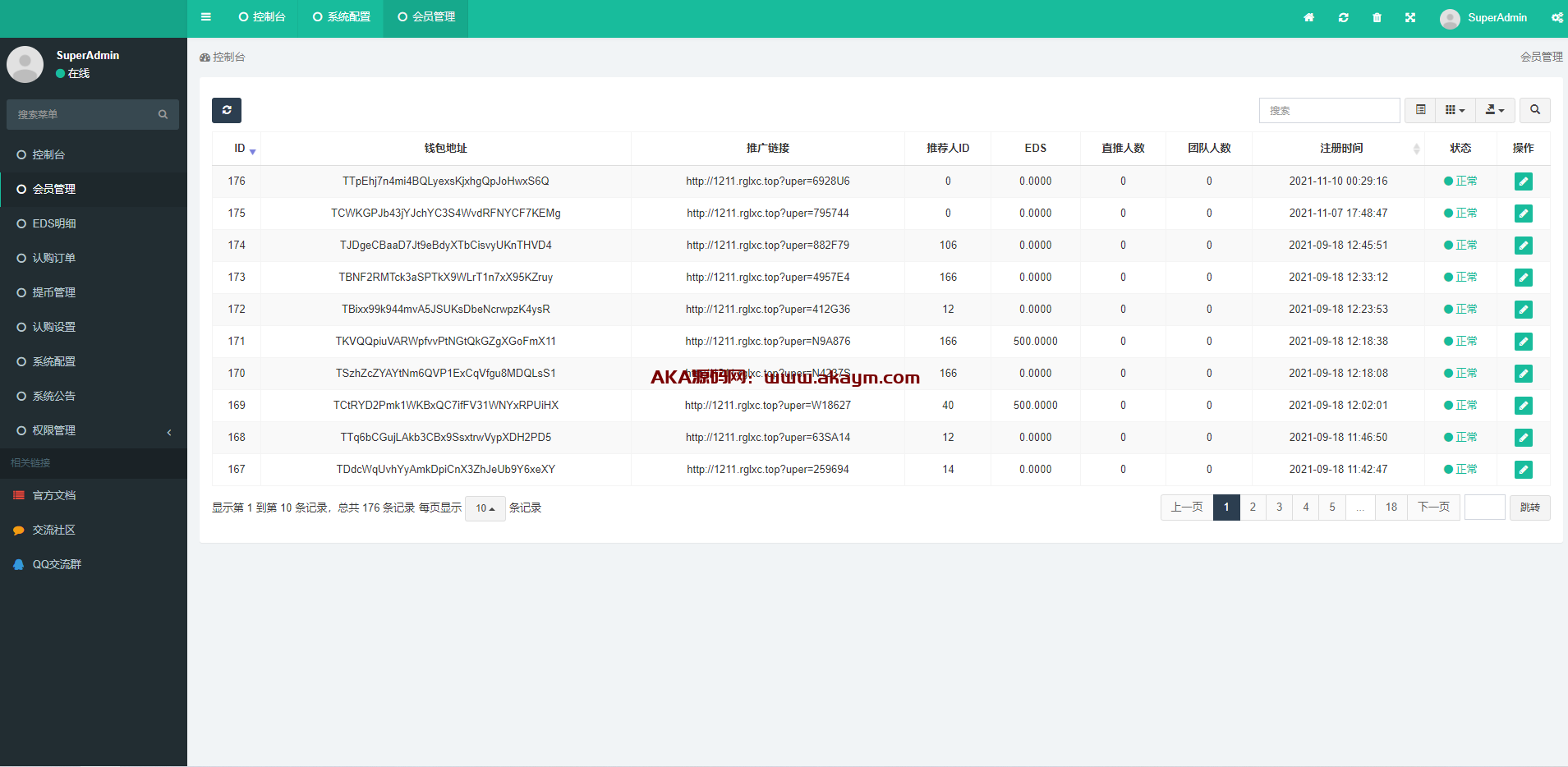
Task: Switch to the 系统配置 top tab
Action: pyautogui.click(x=342, y=17)
